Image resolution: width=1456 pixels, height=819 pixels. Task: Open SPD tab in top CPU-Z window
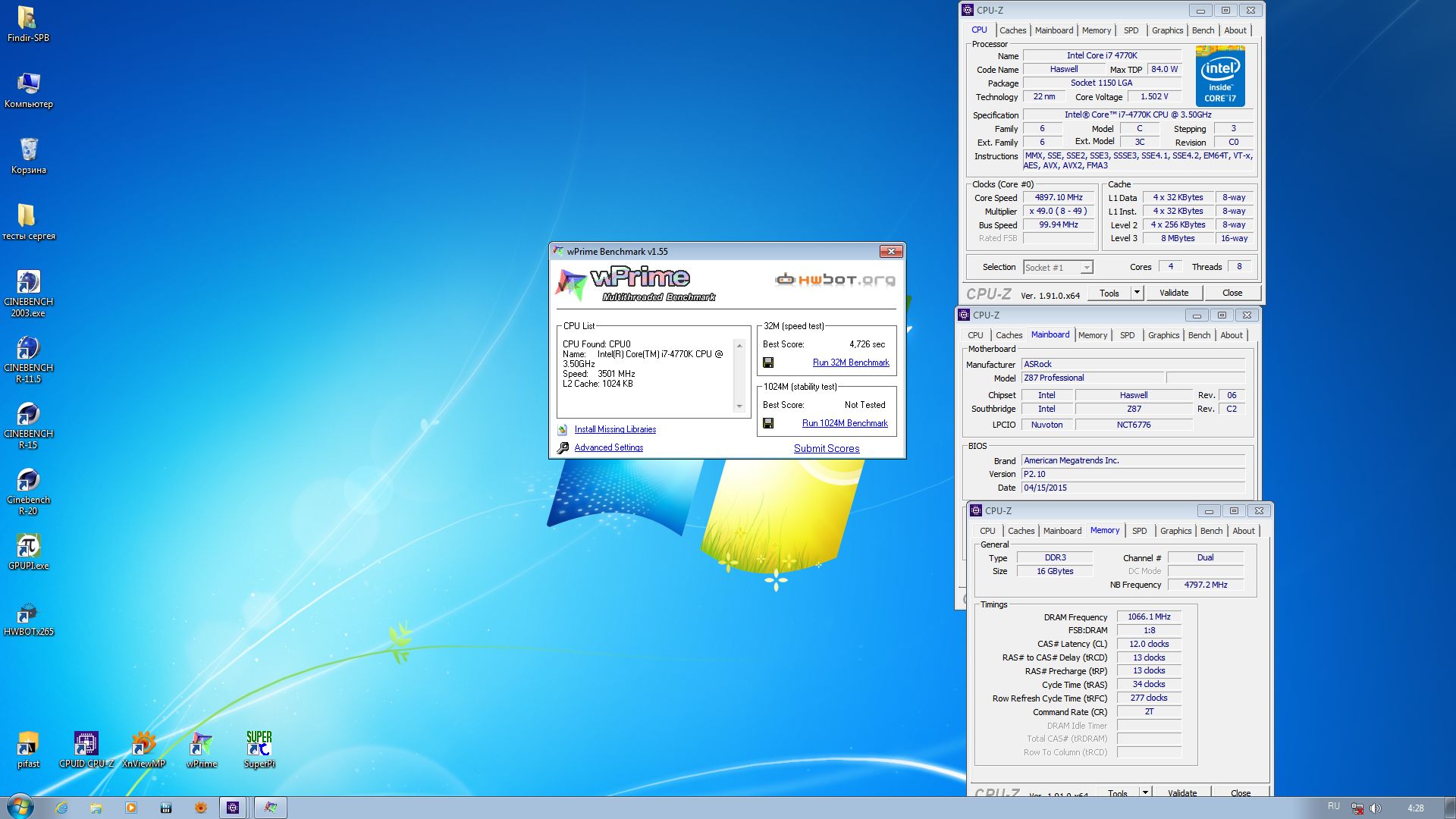coord(1131,30)
